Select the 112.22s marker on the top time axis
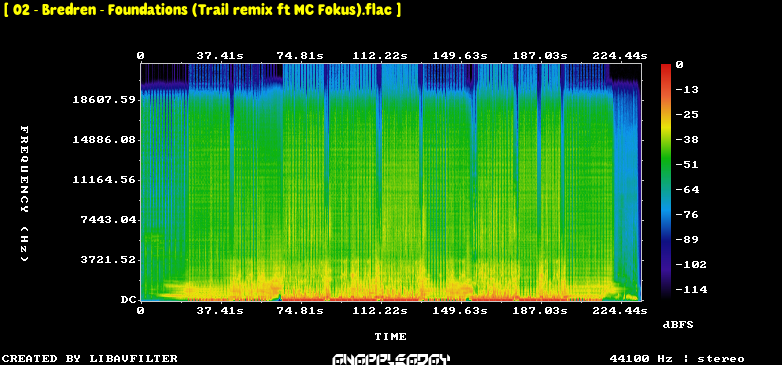Viewport: 782px width, 365px height. pos(380,56)
